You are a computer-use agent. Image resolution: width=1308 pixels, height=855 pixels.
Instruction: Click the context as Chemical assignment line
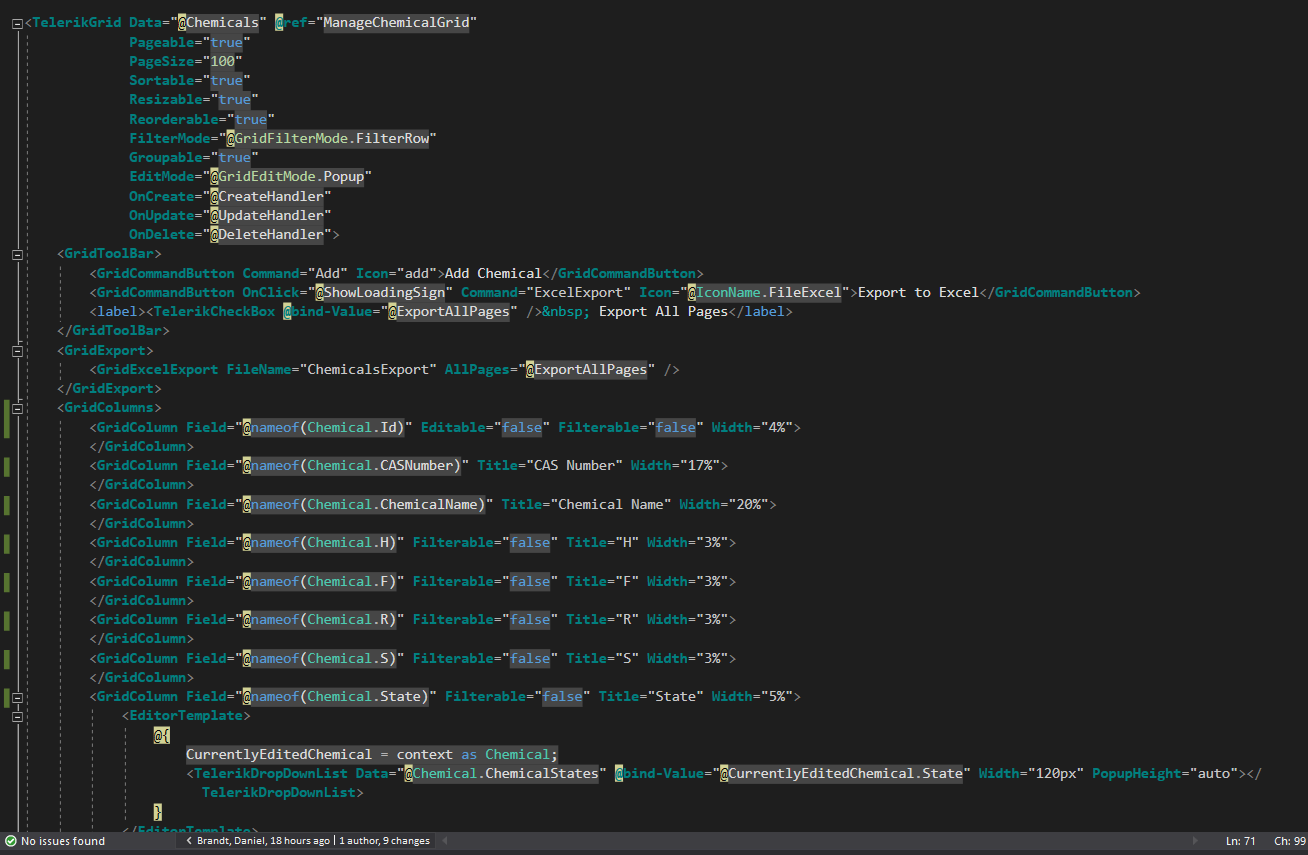coord(372,755)
